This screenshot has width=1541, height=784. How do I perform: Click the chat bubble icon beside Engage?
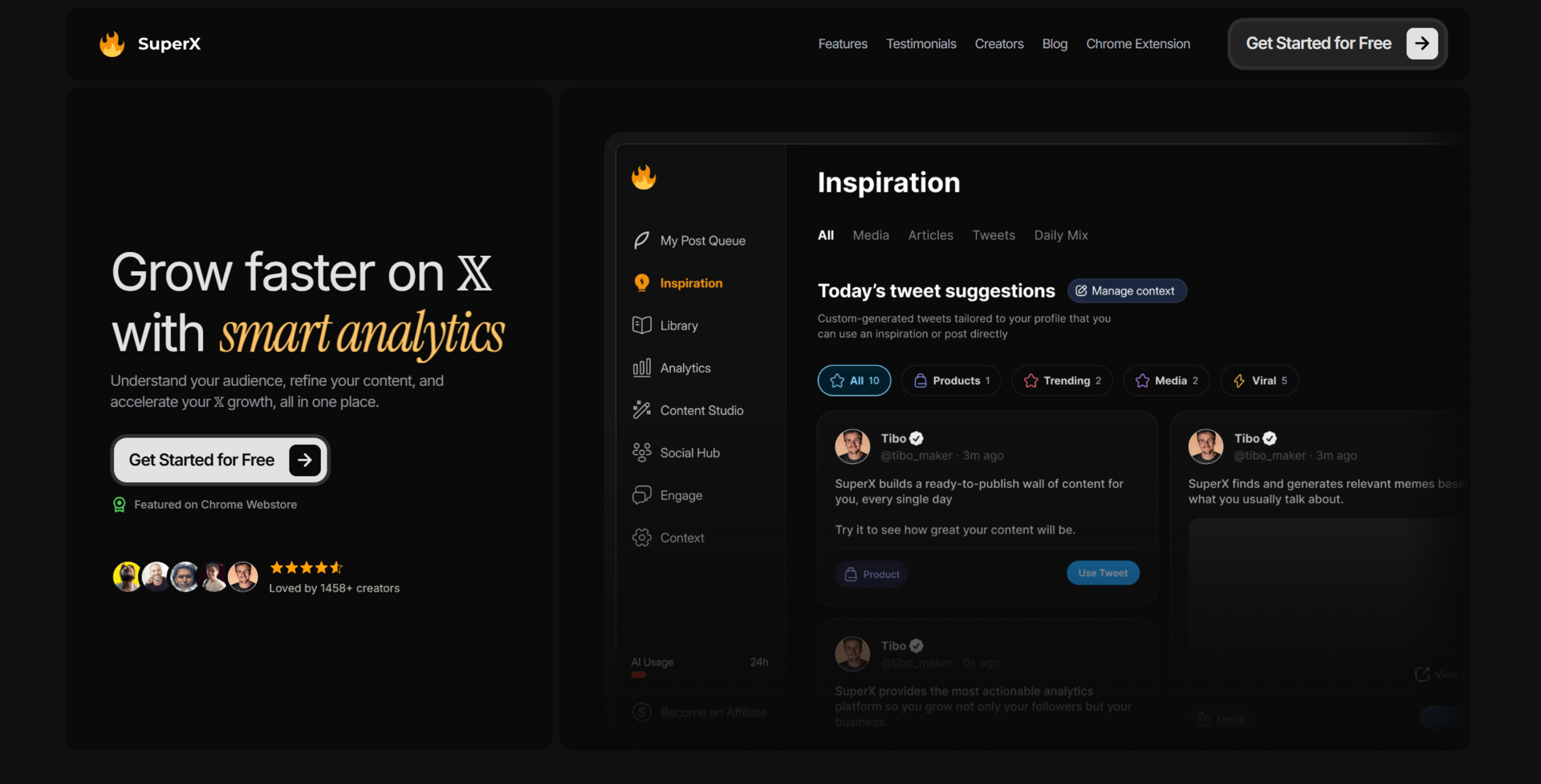click(x=641, y=495)
